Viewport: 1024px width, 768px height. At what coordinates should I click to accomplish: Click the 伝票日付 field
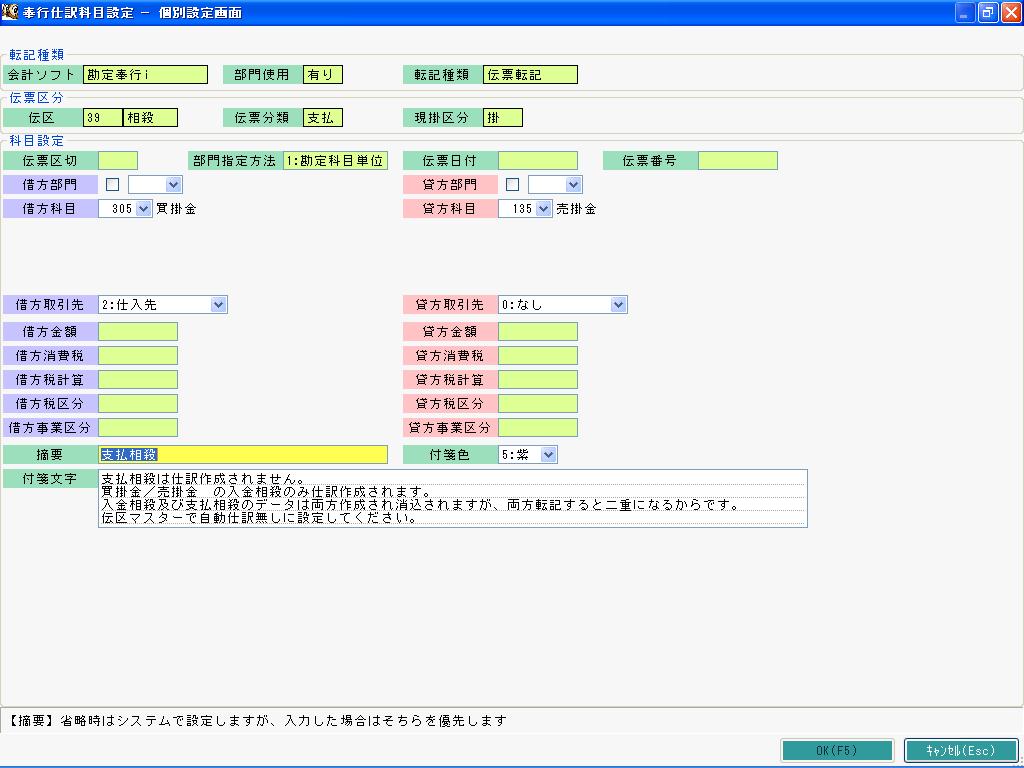537,161
